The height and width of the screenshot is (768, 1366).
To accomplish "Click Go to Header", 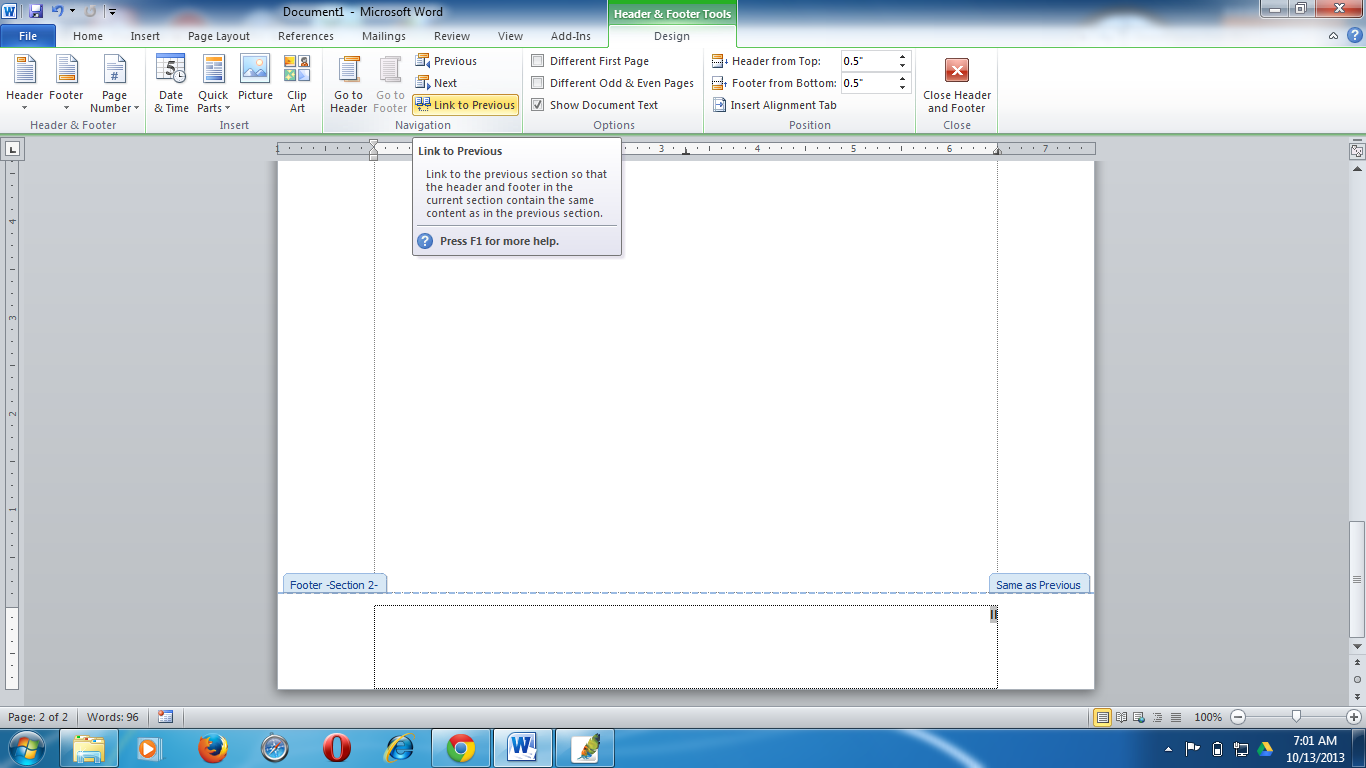I will (x=348, y=84).
